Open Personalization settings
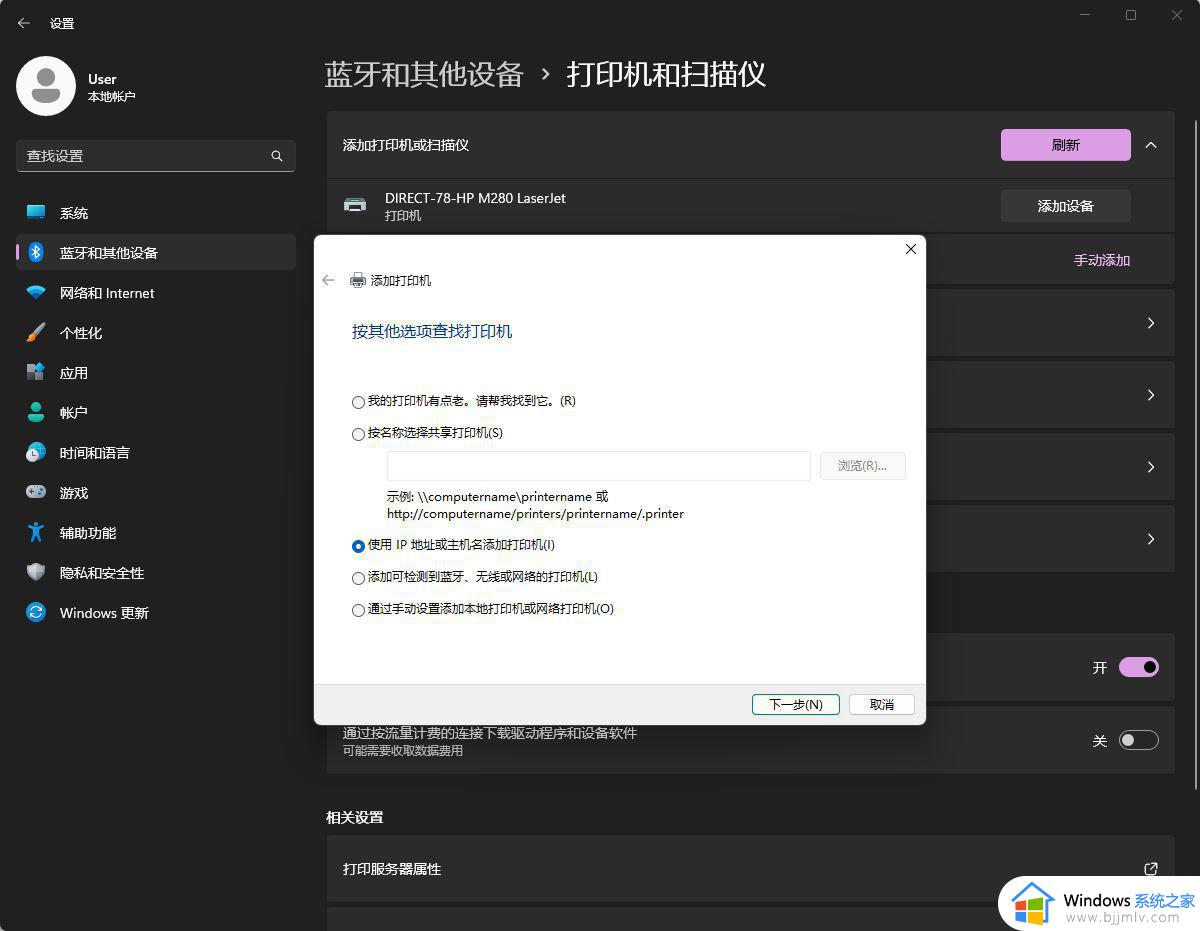Screen dimensions: 1200x931 click(156, 332)
